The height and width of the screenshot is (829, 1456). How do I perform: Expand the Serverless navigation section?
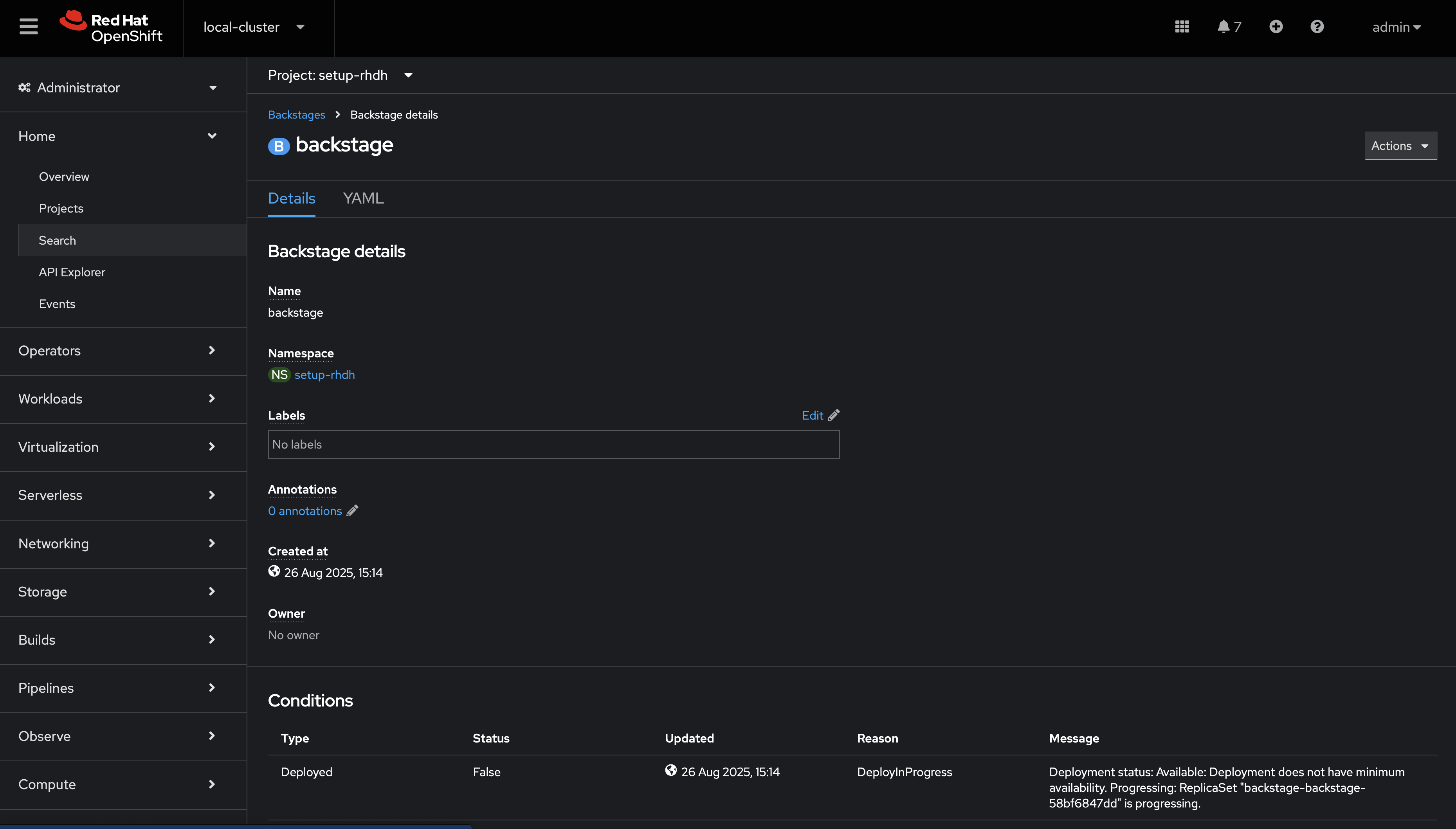tap(124, 495)
